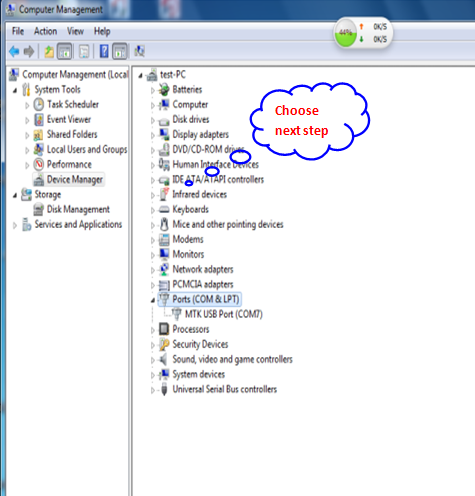The height and width of the screenshot is (496, 475).
Task: Click the blue Help question mark icon
Action: [104, 51]
